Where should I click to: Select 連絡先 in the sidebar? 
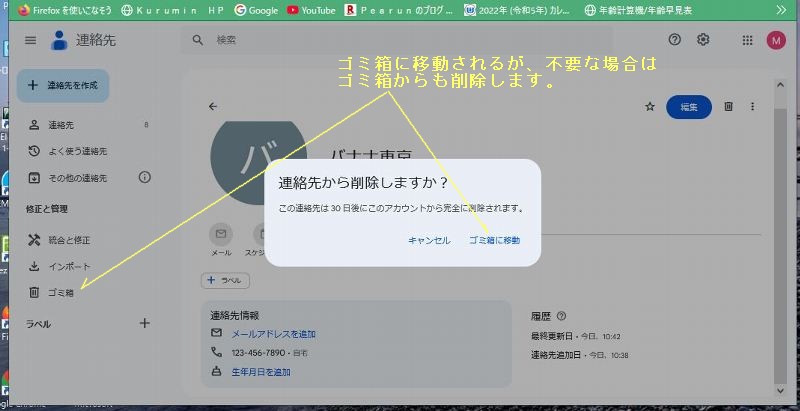61,125
